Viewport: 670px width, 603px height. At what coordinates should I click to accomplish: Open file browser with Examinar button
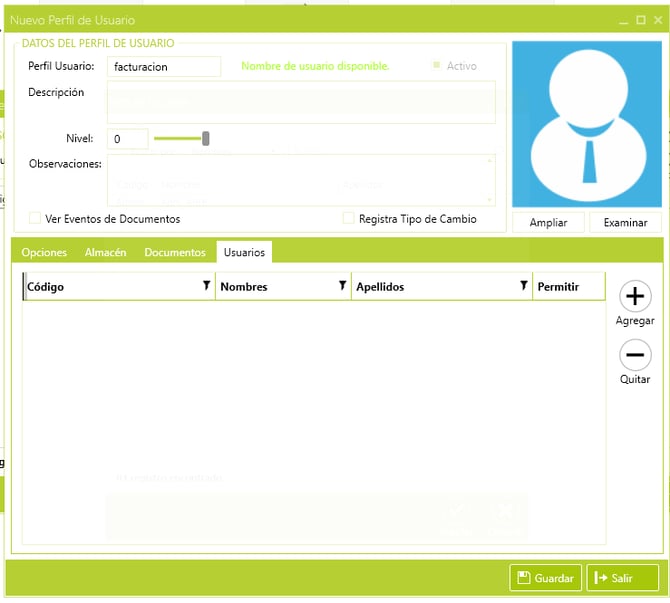pos(625,223)
